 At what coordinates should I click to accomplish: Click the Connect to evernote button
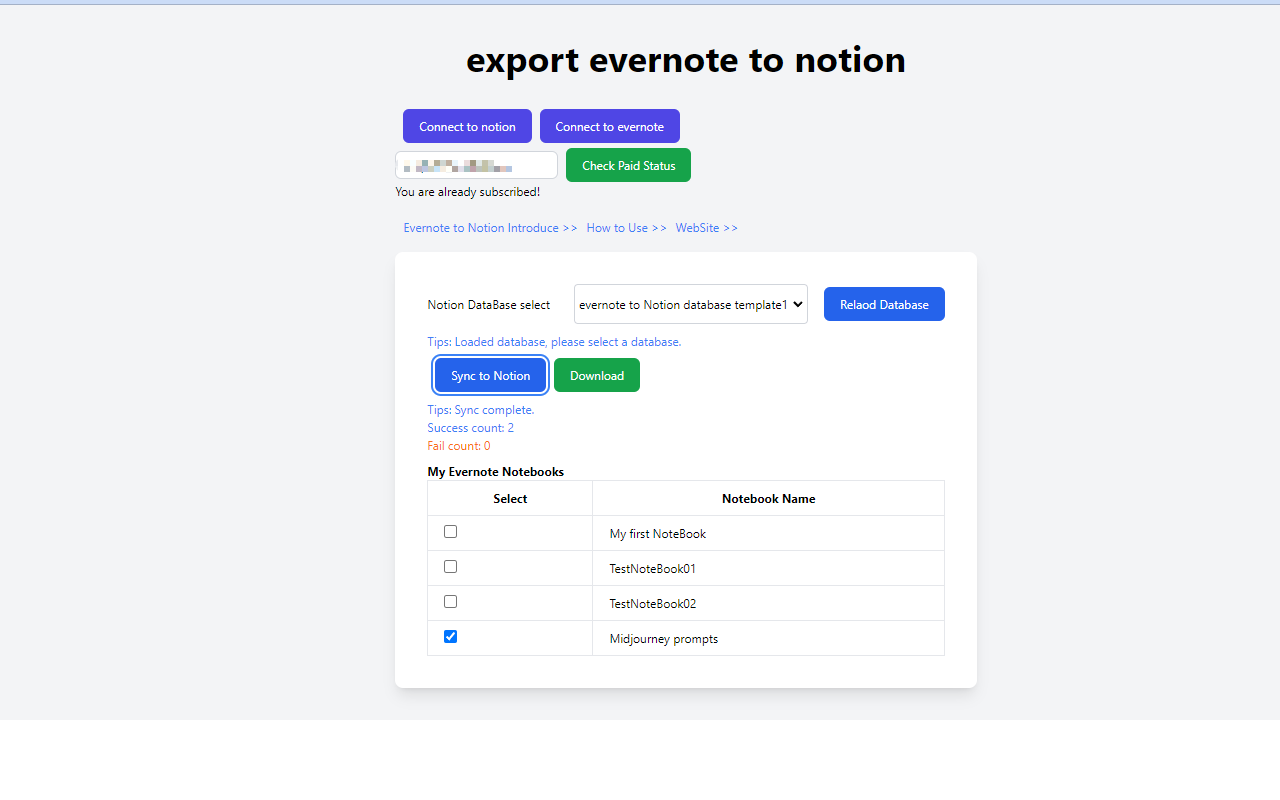(x=610, y=126)
